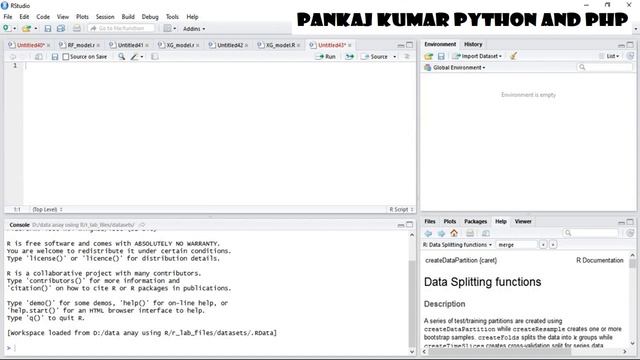Click the compile report notebook icon in editor
Screen dimensions: 640x360
point(155,57)
